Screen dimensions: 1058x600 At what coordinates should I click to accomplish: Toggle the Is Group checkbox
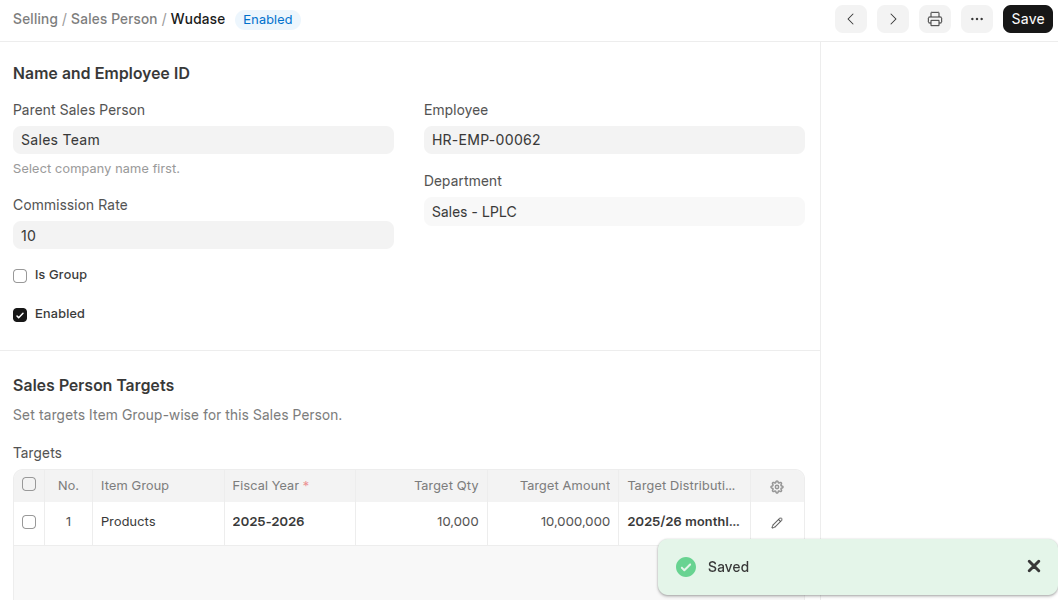tap(20, 276)
